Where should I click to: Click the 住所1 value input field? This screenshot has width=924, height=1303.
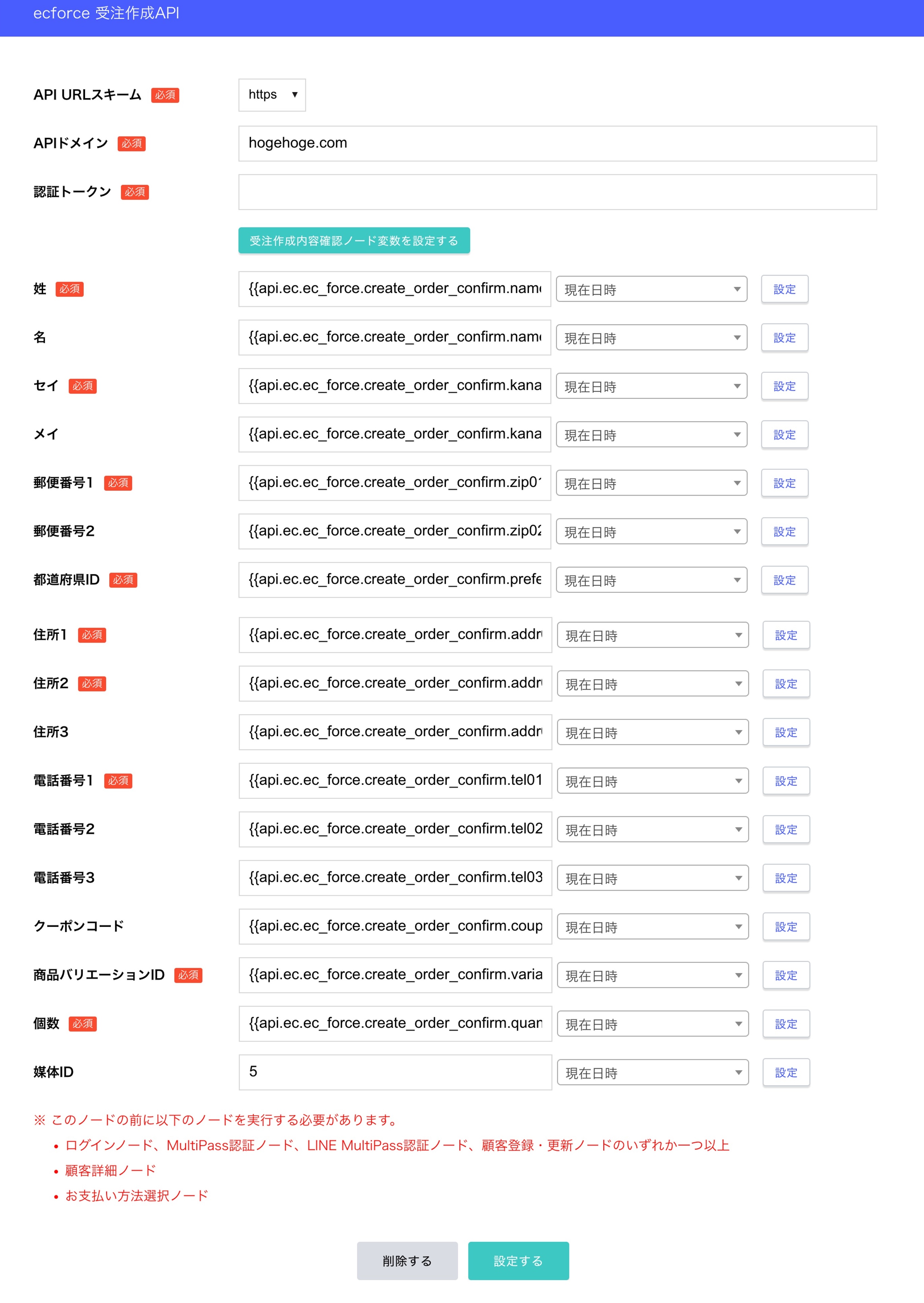click(x=395, y=635)
